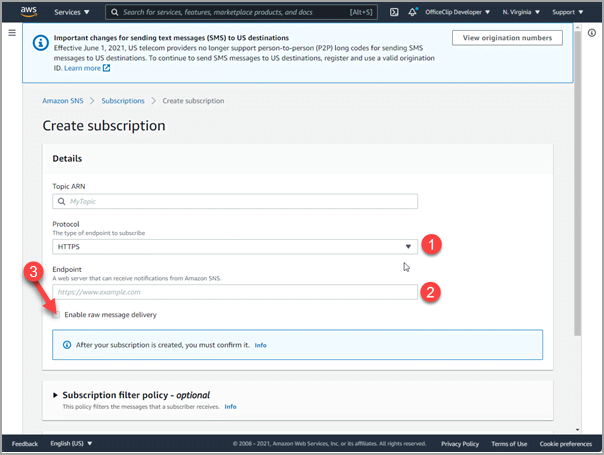Open the Cookie preferences link
The width and height of the screenshot is (604, 455).
(565, 444)
